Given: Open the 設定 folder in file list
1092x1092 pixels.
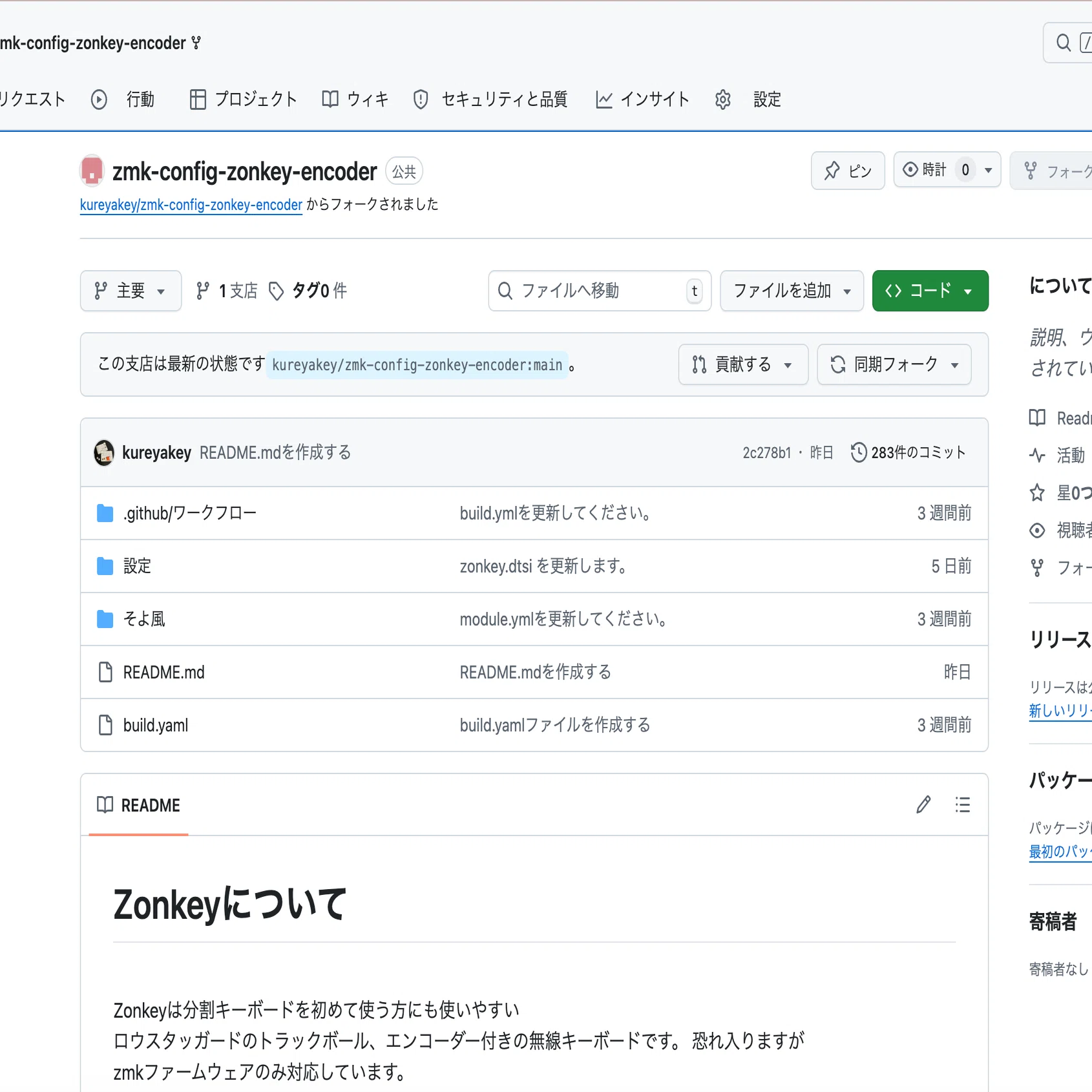Looking at the screenshot, I should pos(137,566).
